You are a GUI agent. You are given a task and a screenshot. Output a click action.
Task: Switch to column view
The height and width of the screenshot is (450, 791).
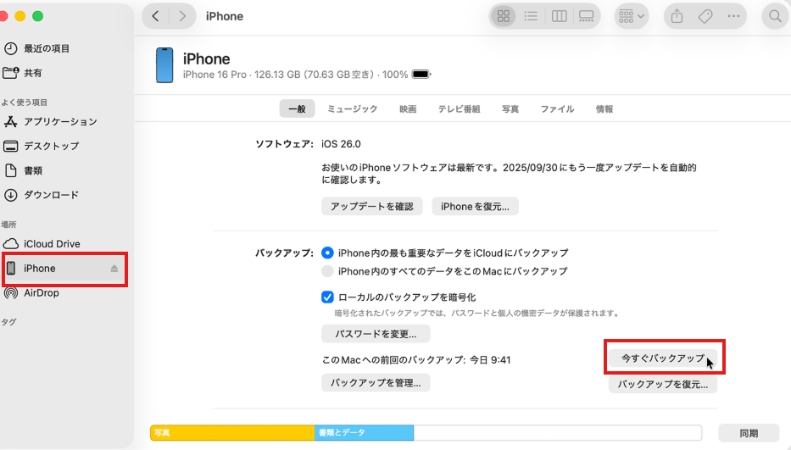pyautogui.click(x=559, y=16)
